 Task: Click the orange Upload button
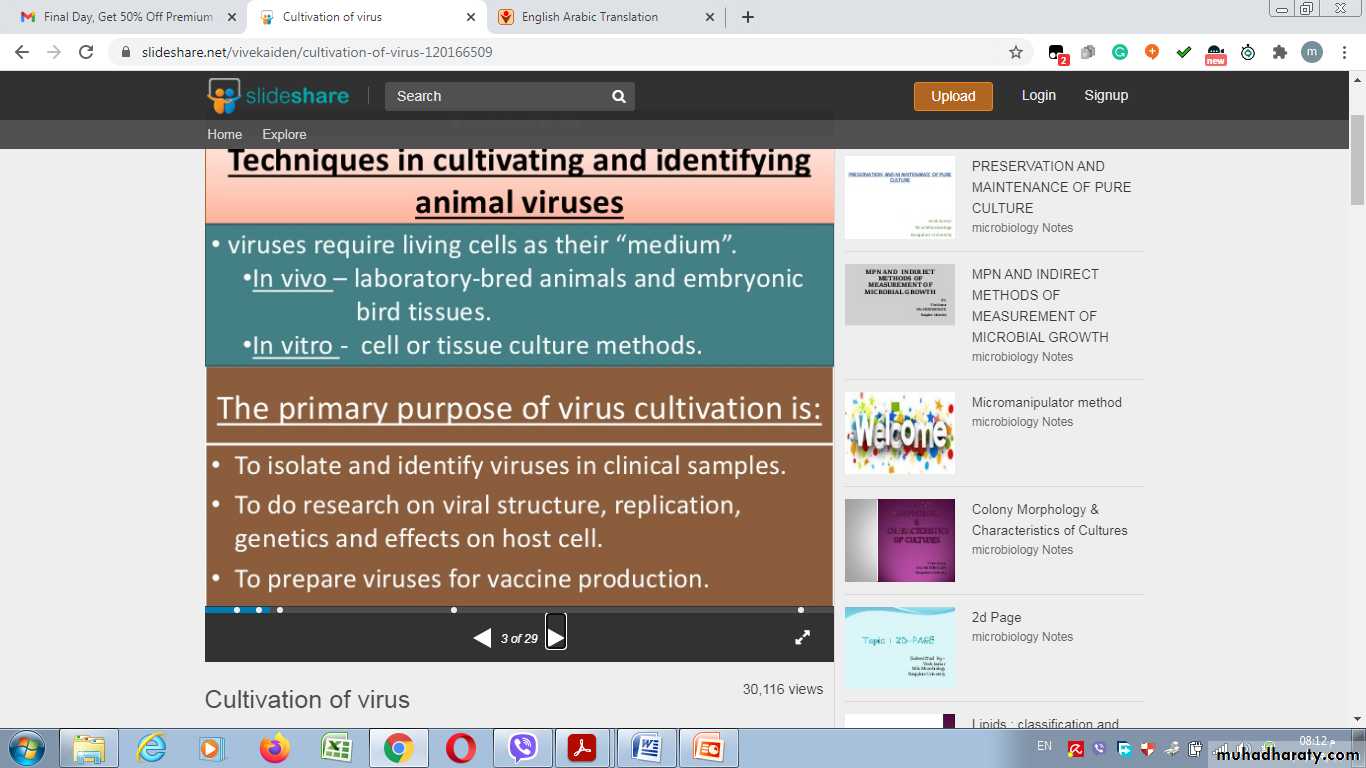pos(952,96)
